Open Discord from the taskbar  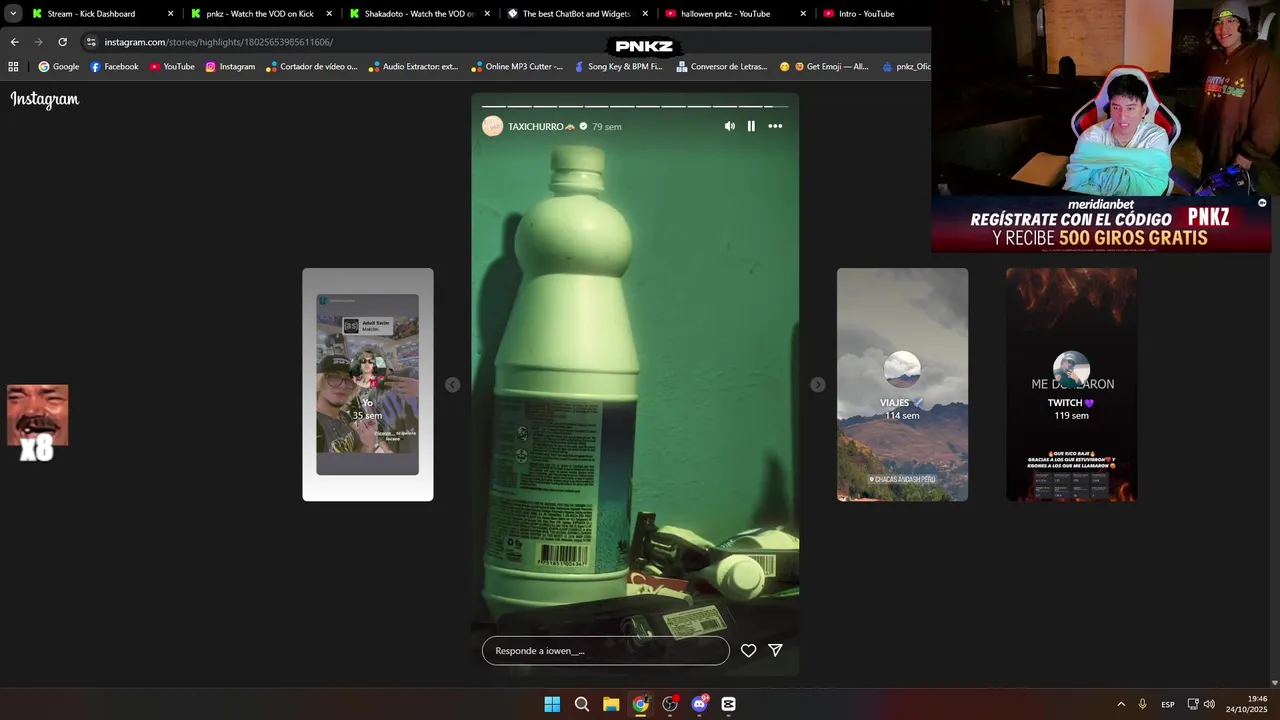(x=699, y=704)
